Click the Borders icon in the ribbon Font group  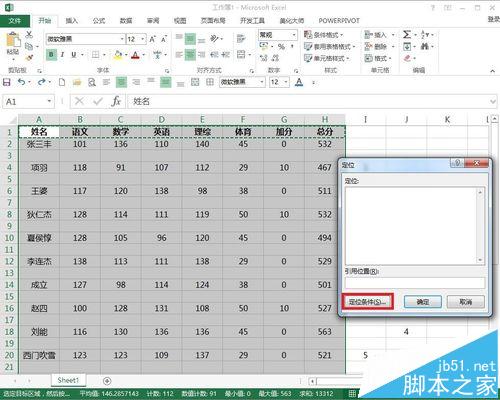(x=96, y=54)
